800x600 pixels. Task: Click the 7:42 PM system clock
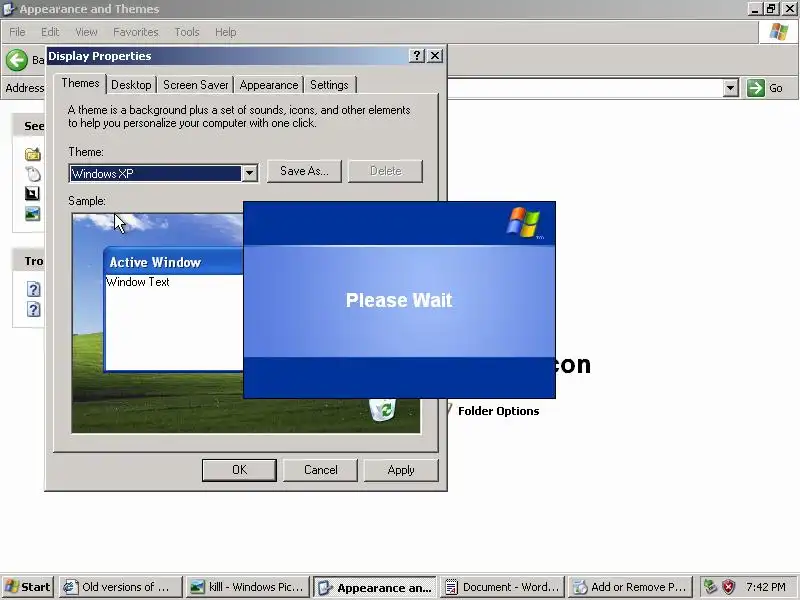[766, 587]
